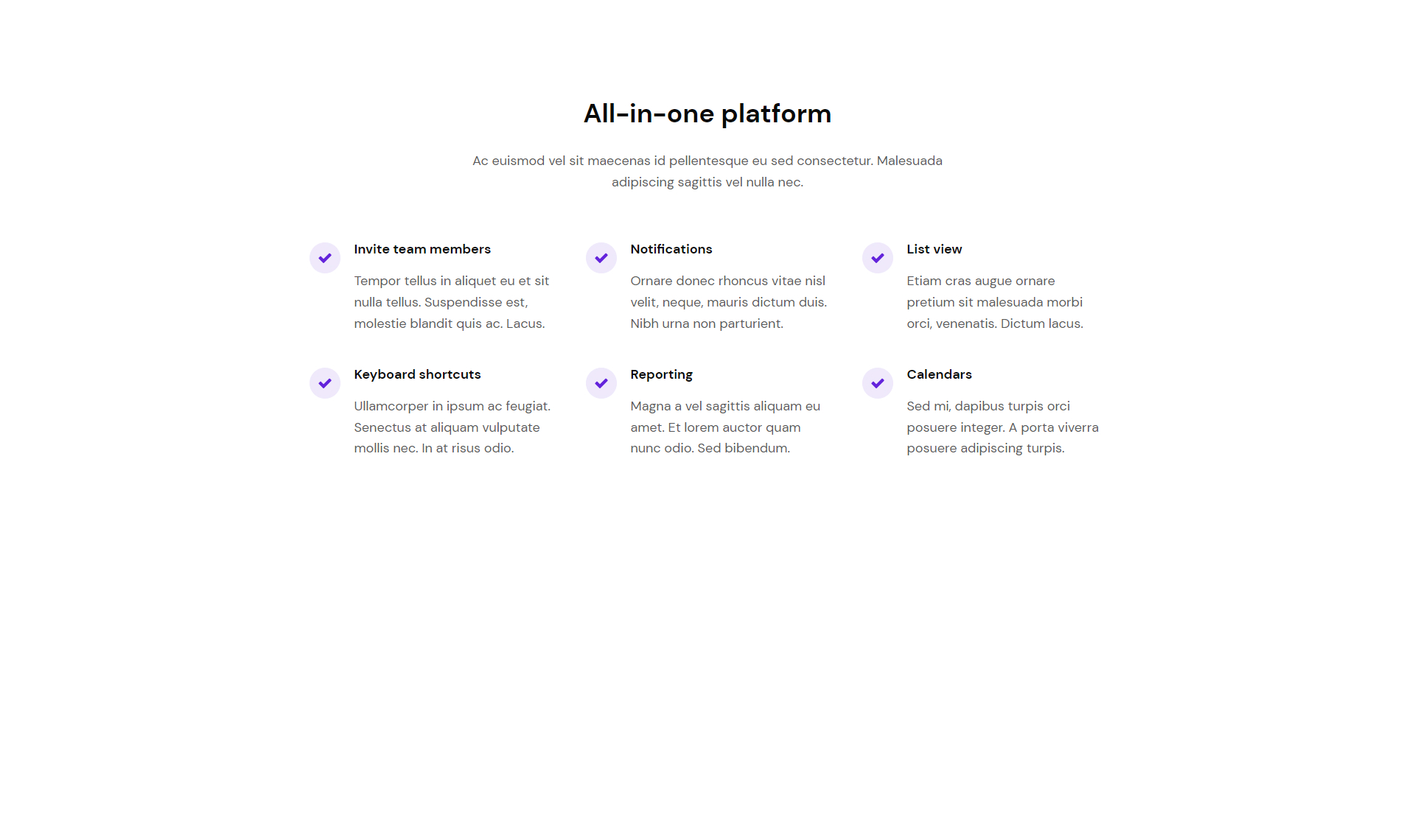The width and height of the screenshot is (1415, 840).
Task: Click the subtitle paragraph under the heading
Action: [707, 171]
